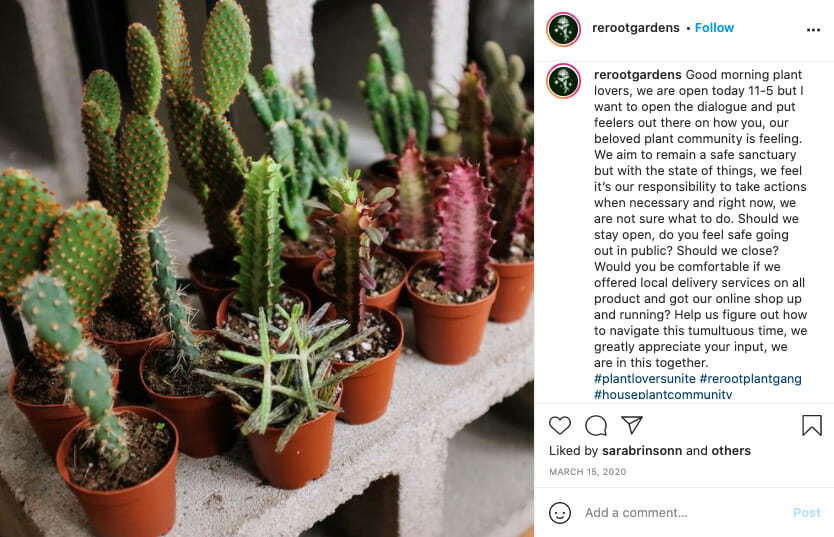Image resolution: width=834 pixels, height=537 pixels.
Task: Open the #houseplantcommunity hashtag
Action: [x=663, y=394]
